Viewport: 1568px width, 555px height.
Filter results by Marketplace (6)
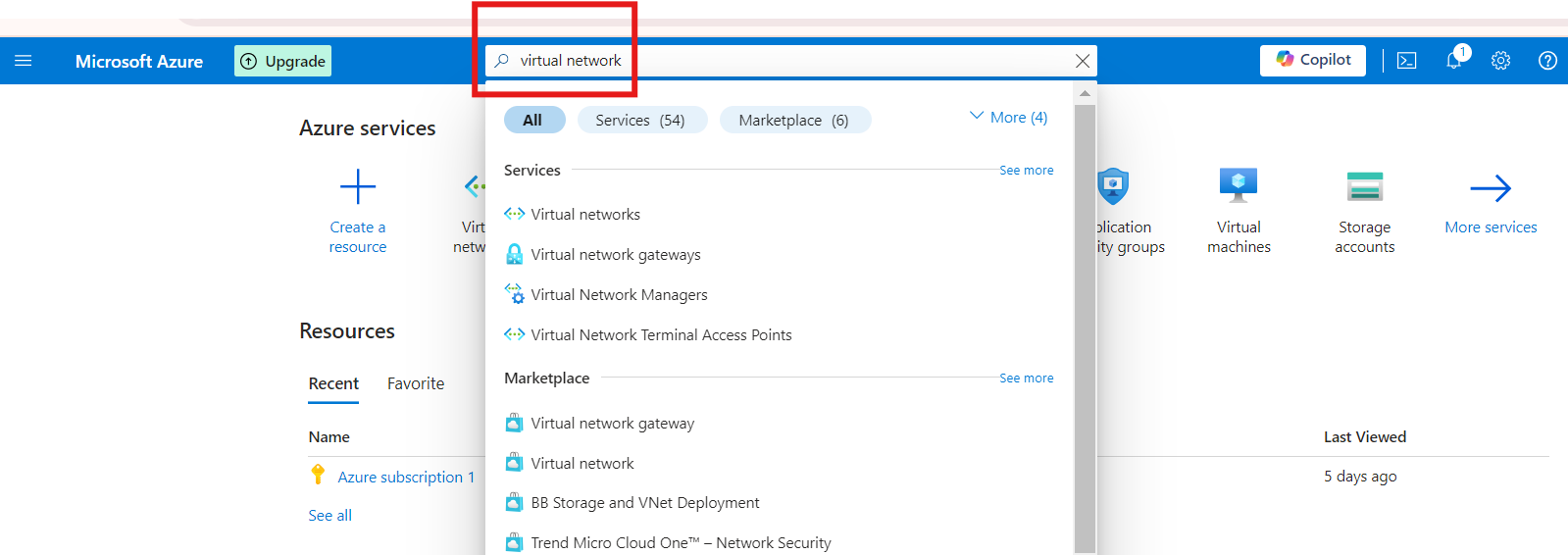click(793, 120)
